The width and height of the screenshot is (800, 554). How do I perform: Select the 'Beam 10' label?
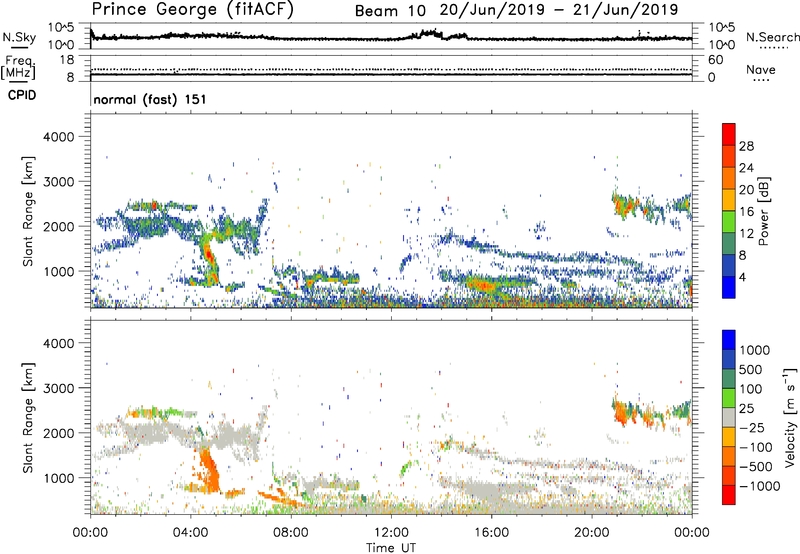390,11
